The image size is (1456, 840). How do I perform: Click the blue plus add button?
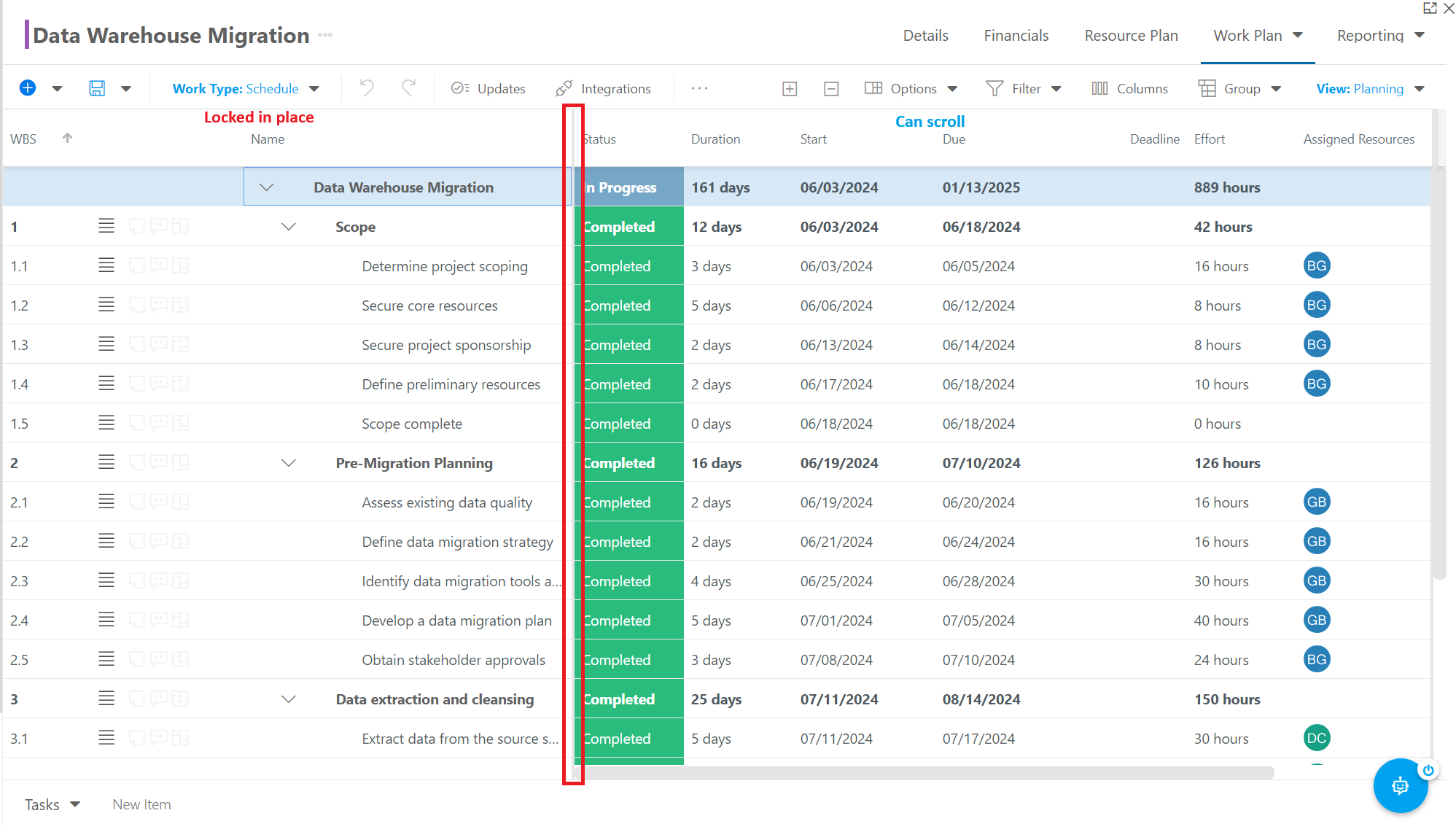28,88
